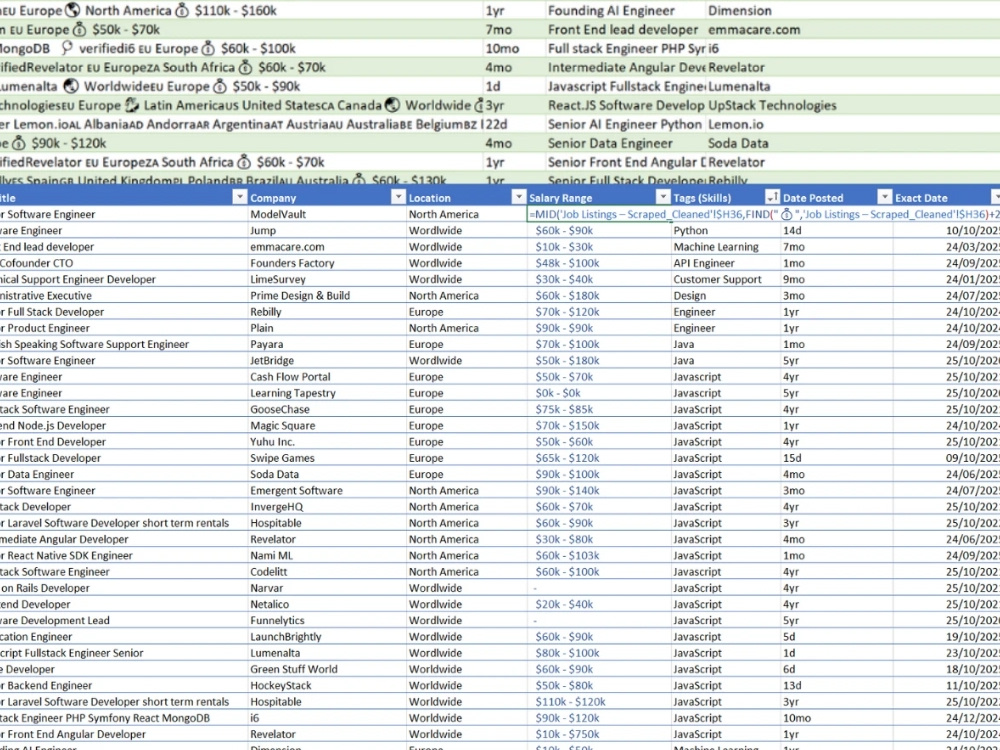
Task: Open the Salary Range filter dropdown
Action: click(663, 197)
